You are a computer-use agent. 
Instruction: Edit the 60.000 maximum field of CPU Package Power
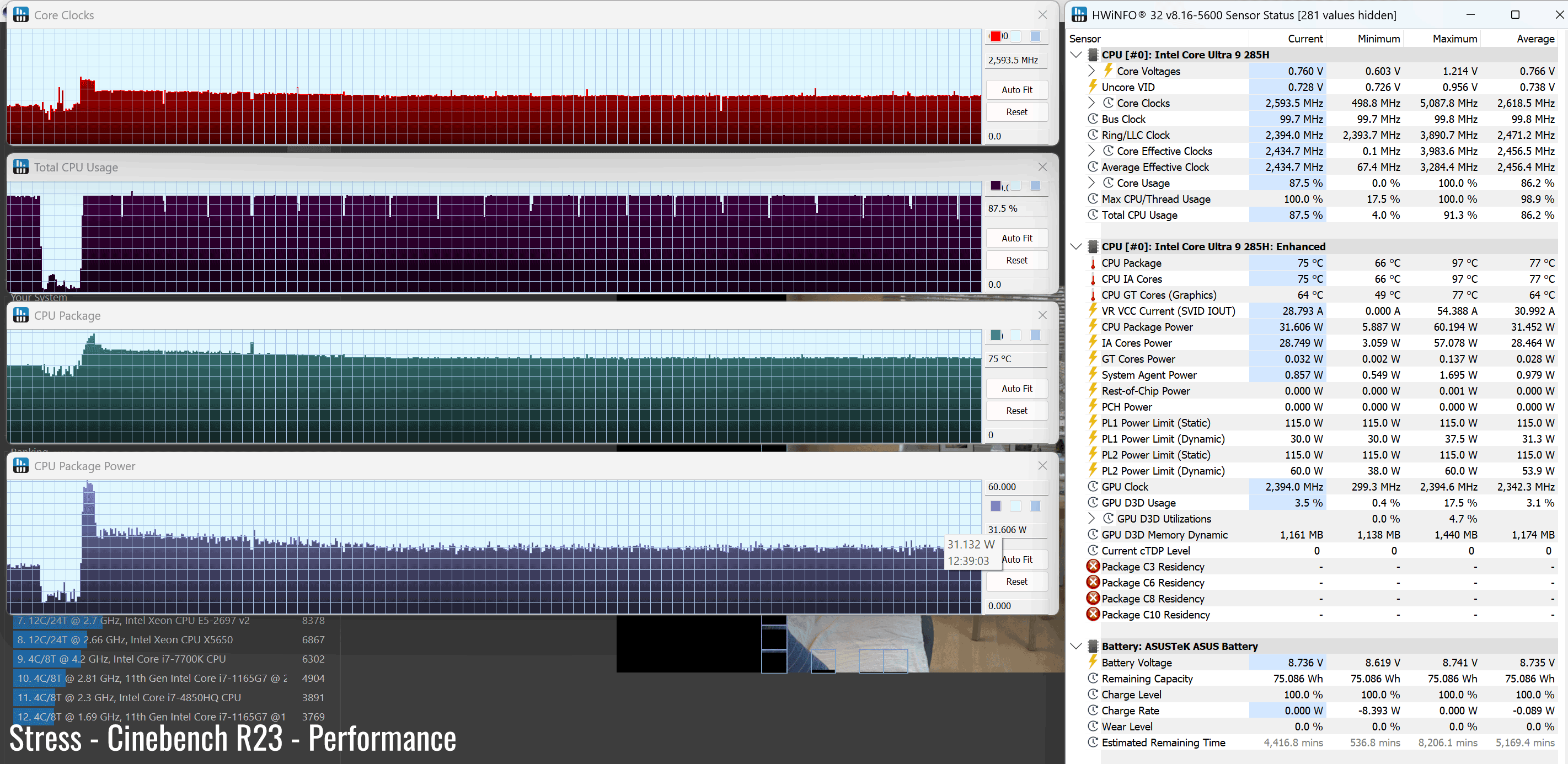click(1016, 487)
